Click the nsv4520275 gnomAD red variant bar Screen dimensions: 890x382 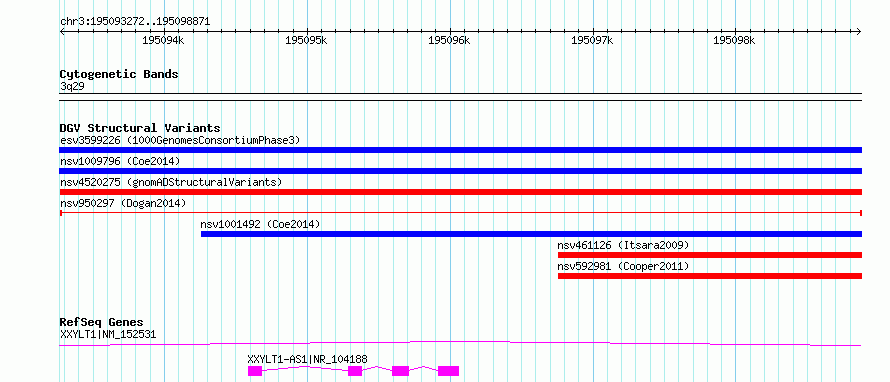[460, 192]
